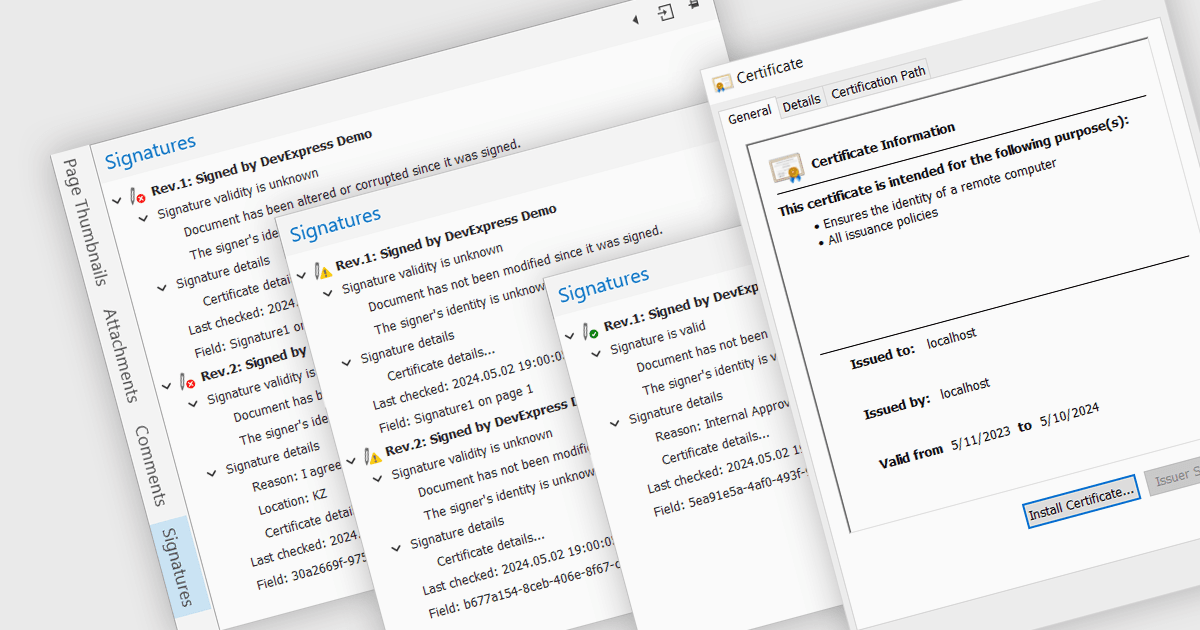
Task: Click the red error signature icon beside Rev.1
Action: point(137,198)
